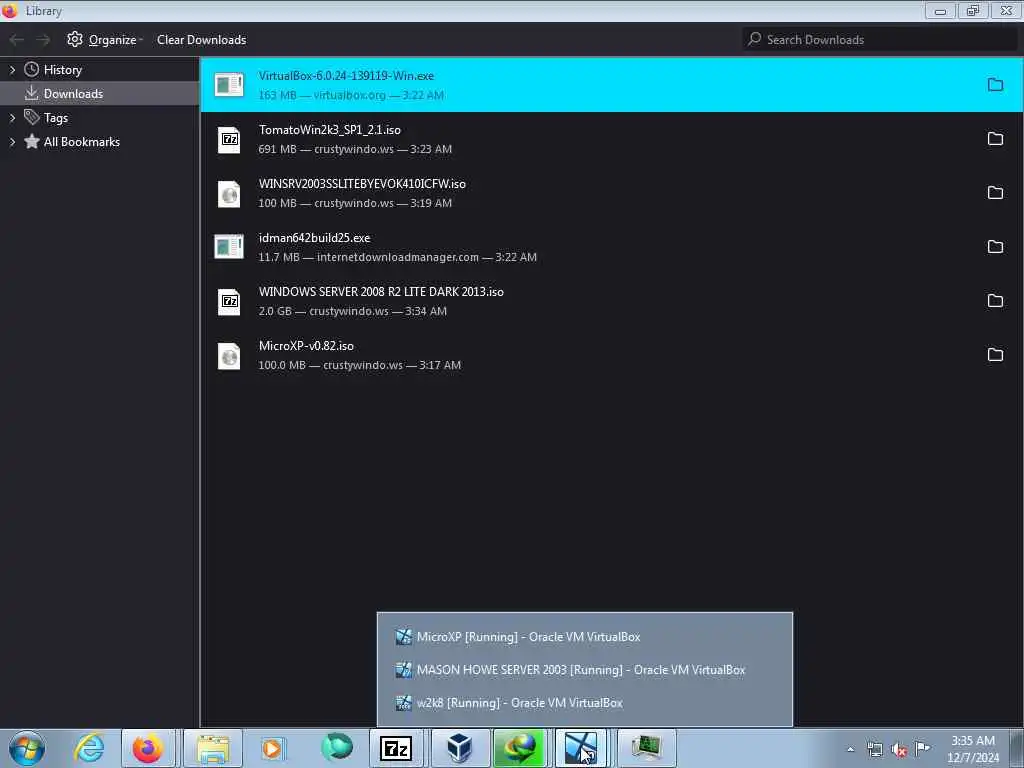The height and width of the screenshot is (768, 1024).
Task: Open the Windows Start menu
Action: [x=27, y=748]
